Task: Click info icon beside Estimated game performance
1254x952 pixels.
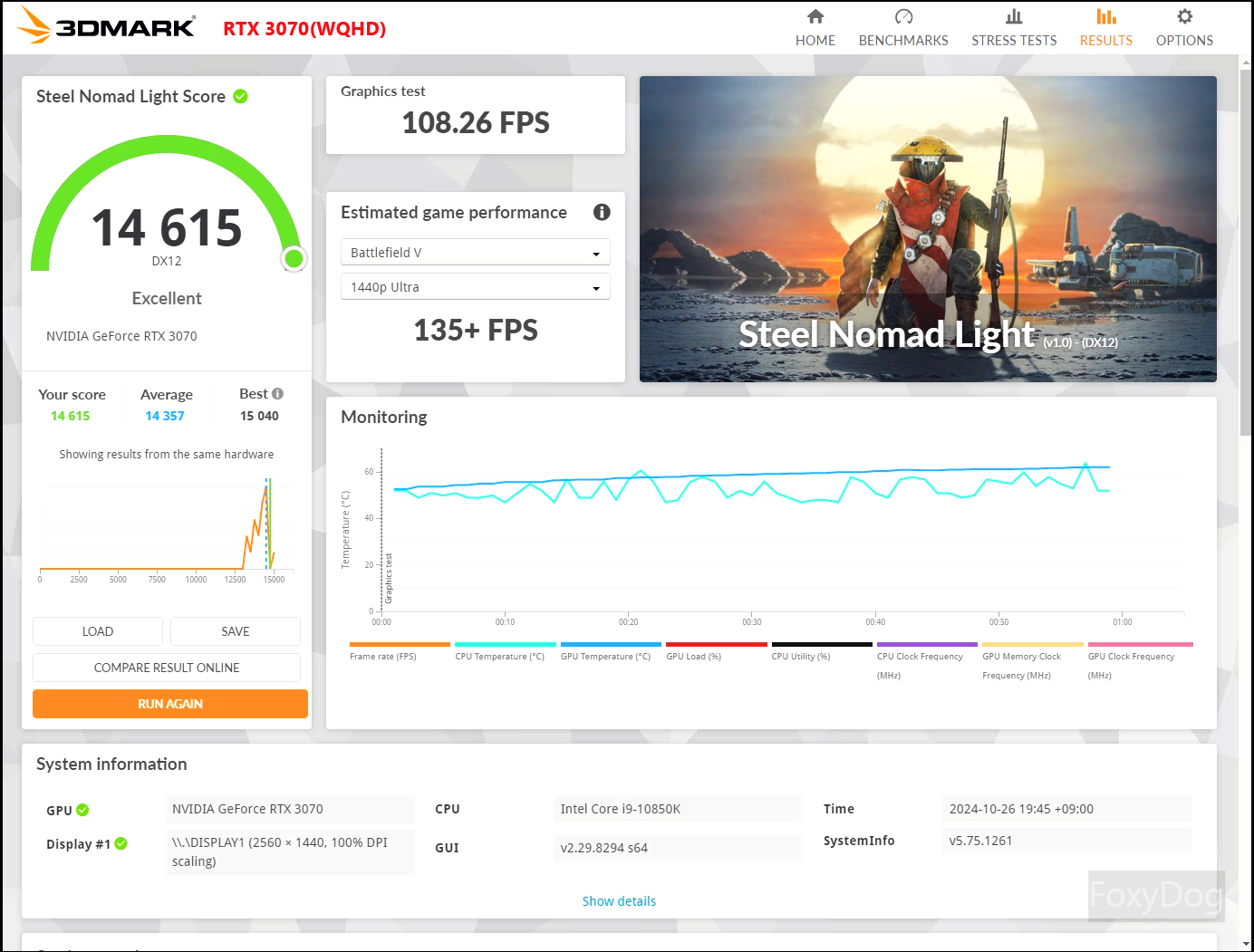Action: click(x=602, y=212)
